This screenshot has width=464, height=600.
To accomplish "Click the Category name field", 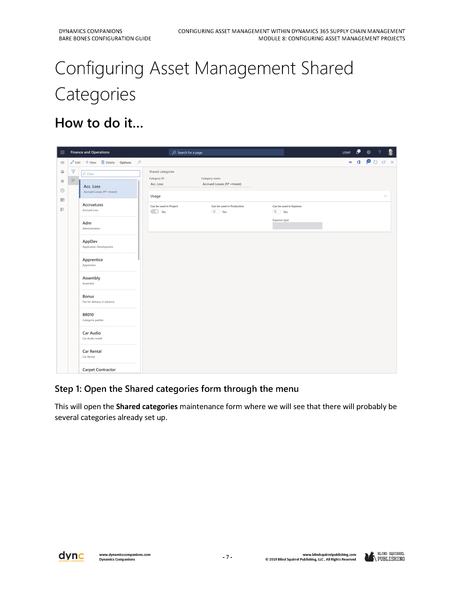I will click(x=226, y=184).
